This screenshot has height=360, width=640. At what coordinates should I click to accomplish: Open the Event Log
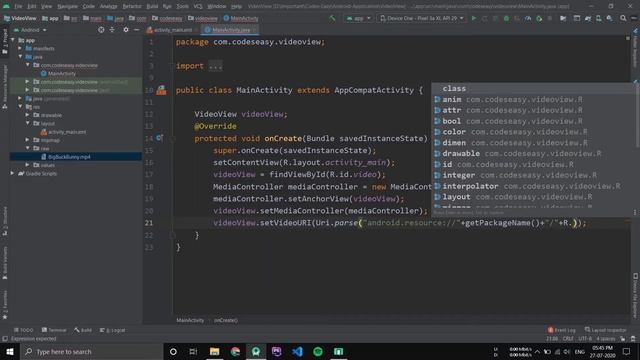pos(562,330)
